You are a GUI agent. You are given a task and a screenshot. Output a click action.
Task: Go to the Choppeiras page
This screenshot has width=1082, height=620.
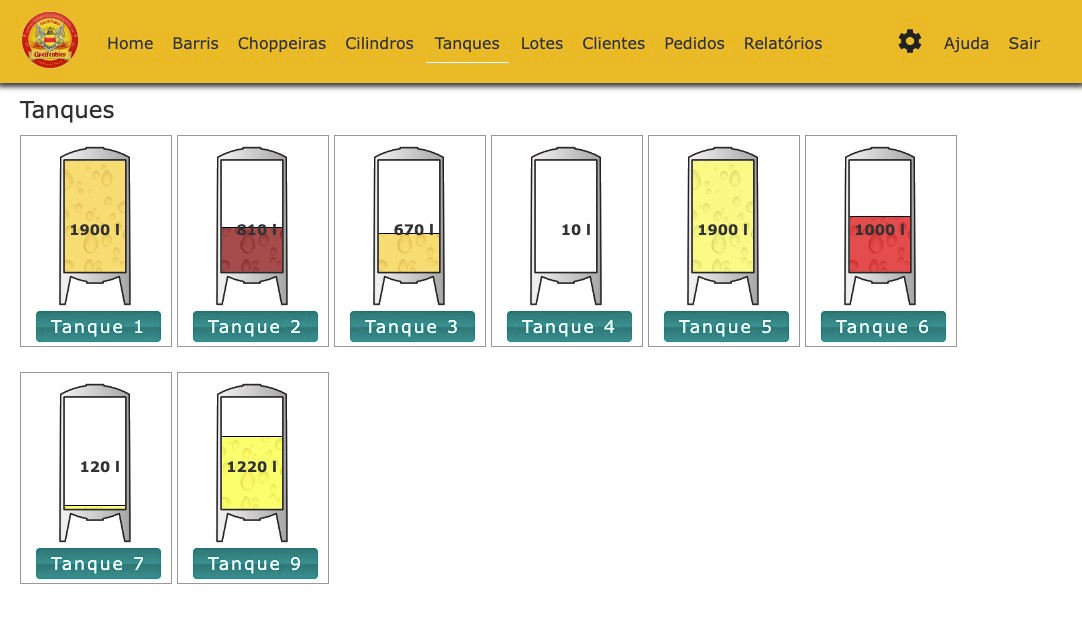click(x=282, y=43)
